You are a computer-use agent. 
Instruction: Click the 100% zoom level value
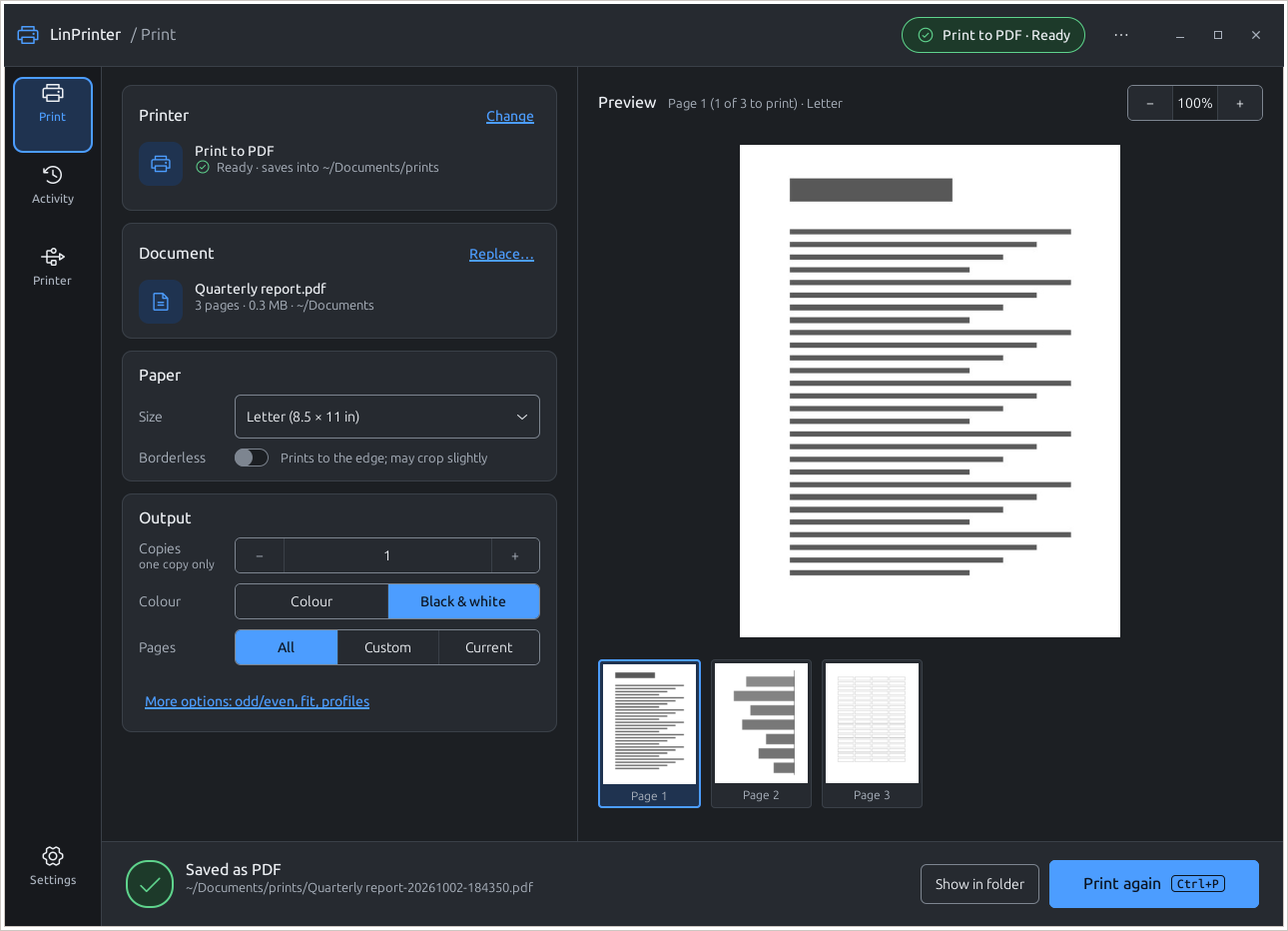coord(1195,103)
